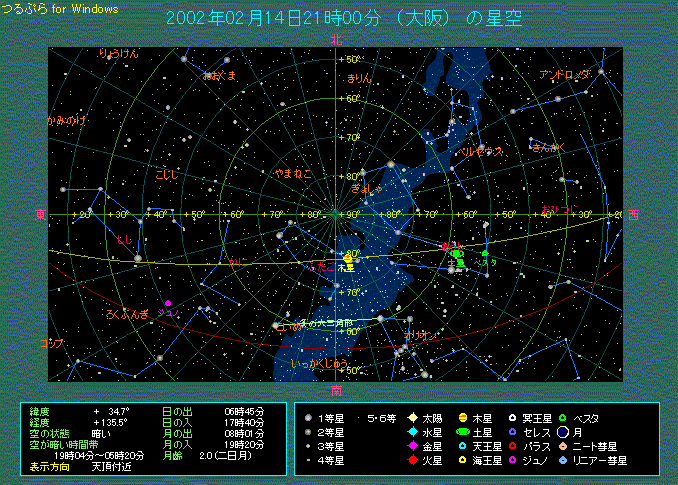The height and width of the screenshot is (485, 678).
Task: Click the 表示方向 display direction label
Action: pos(49,466)
